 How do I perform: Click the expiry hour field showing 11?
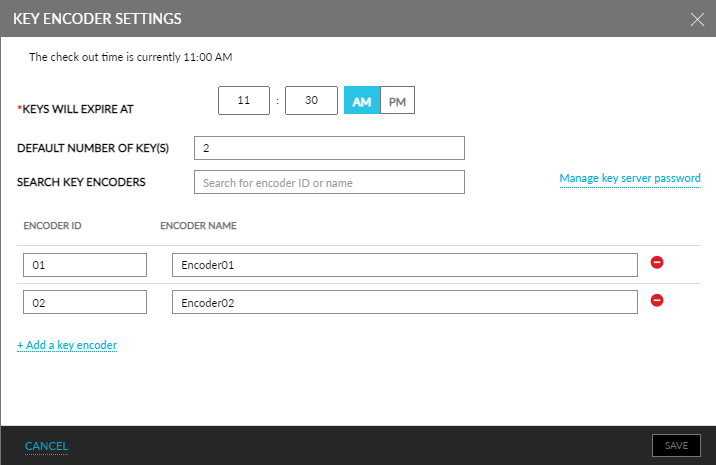click(244, 100)
